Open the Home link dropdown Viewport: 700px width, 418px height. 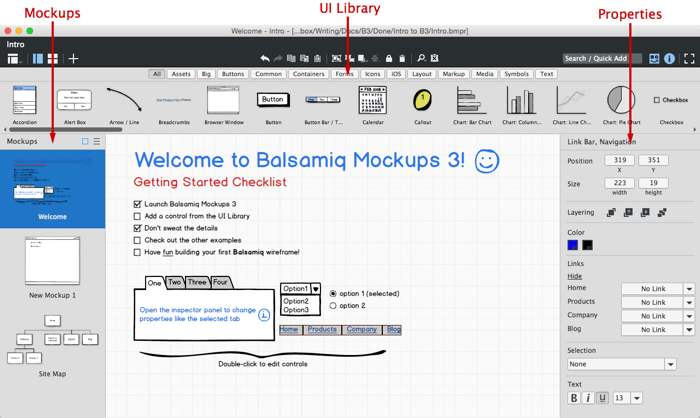pos(689,289)
